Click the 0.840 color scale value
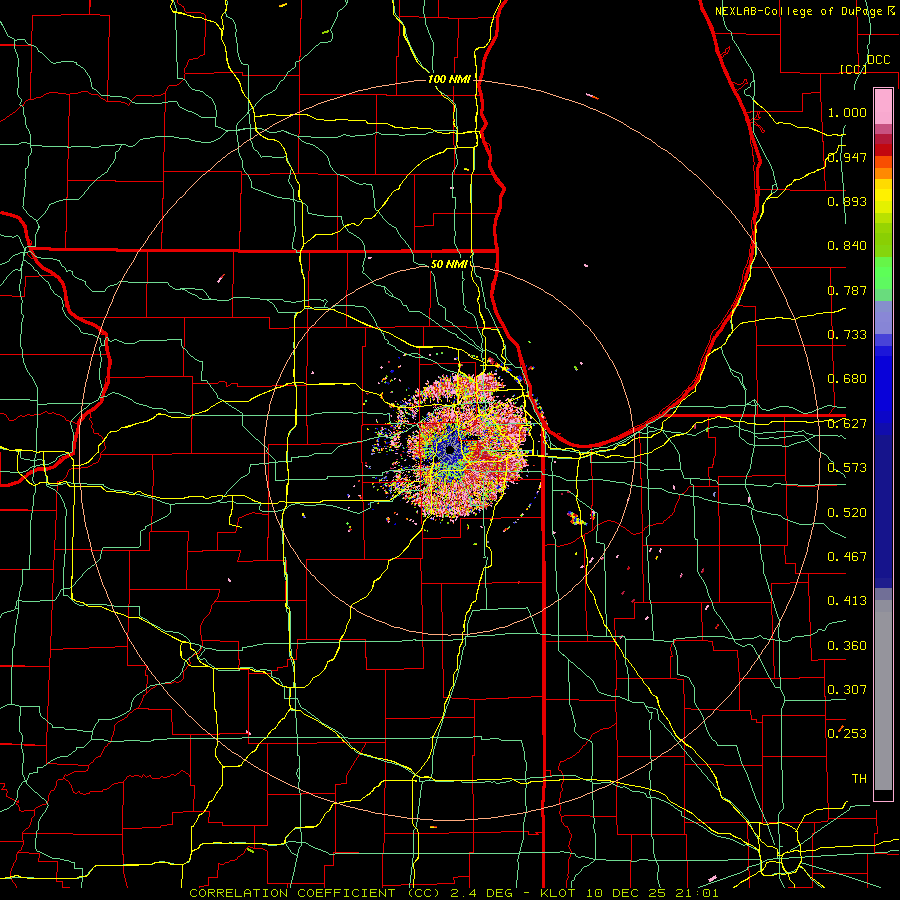Screen dimensions: 900x900 click(847, 246)
